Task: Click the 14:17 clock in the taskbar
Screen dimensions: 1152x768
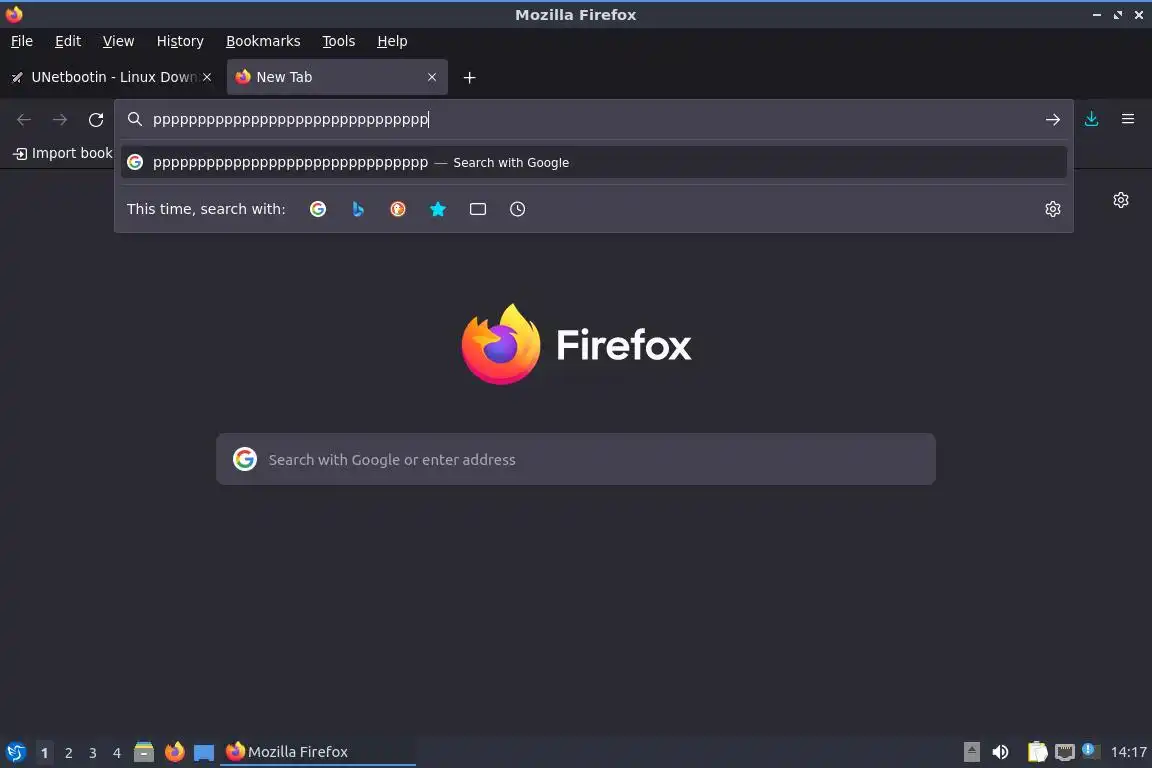Action: tap(1128, 752)
